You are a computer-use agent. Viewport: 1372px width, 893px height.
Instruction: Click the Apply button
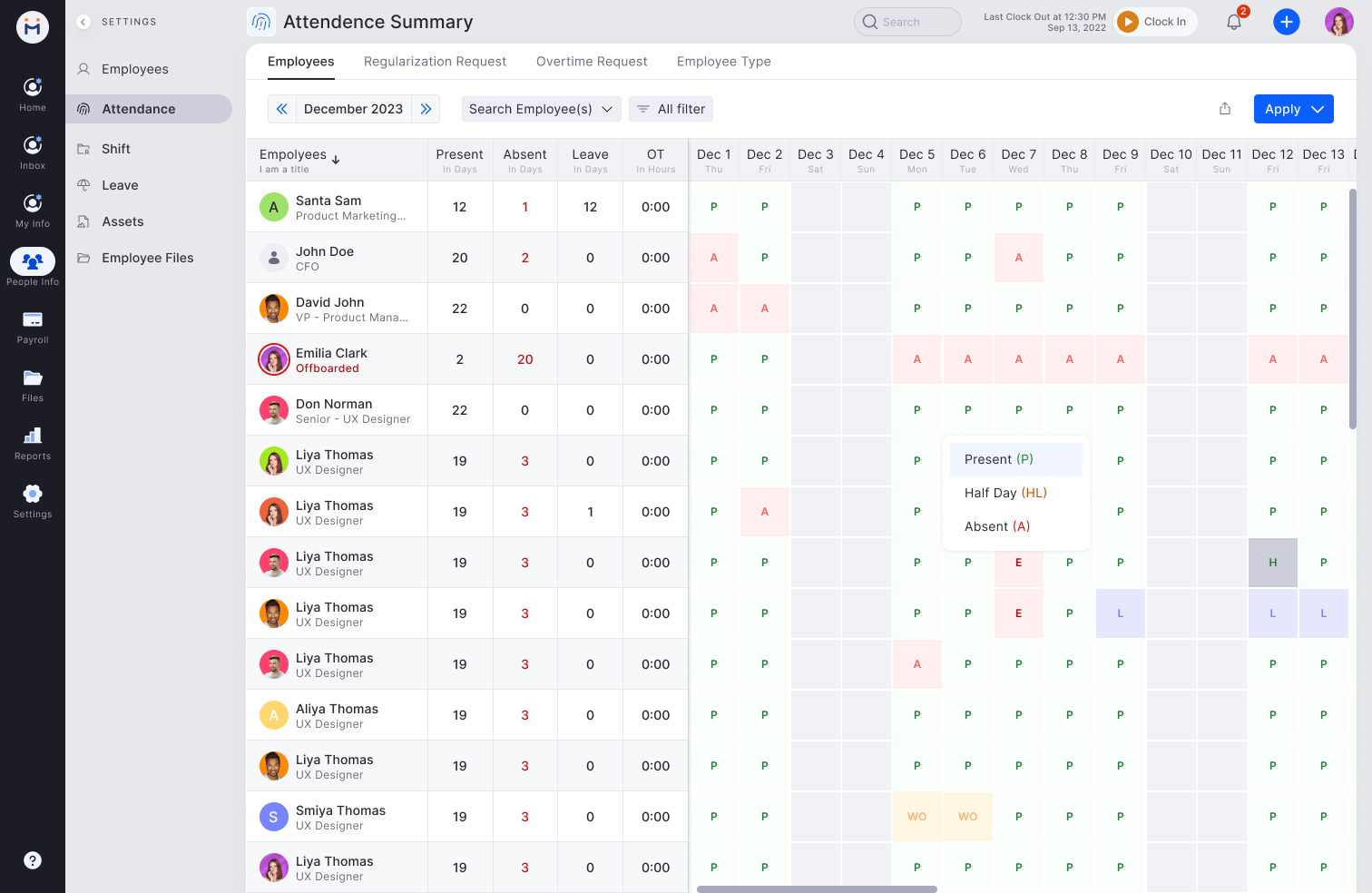(x=1281, y=109)
